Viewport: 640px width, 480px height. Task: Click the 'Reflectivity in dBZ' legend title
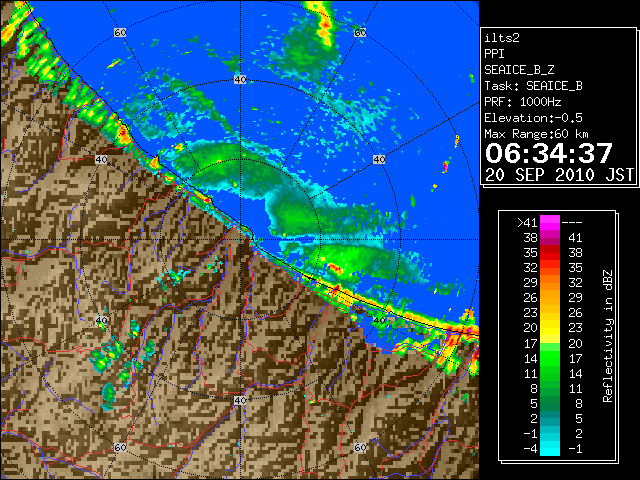[608, 336]
